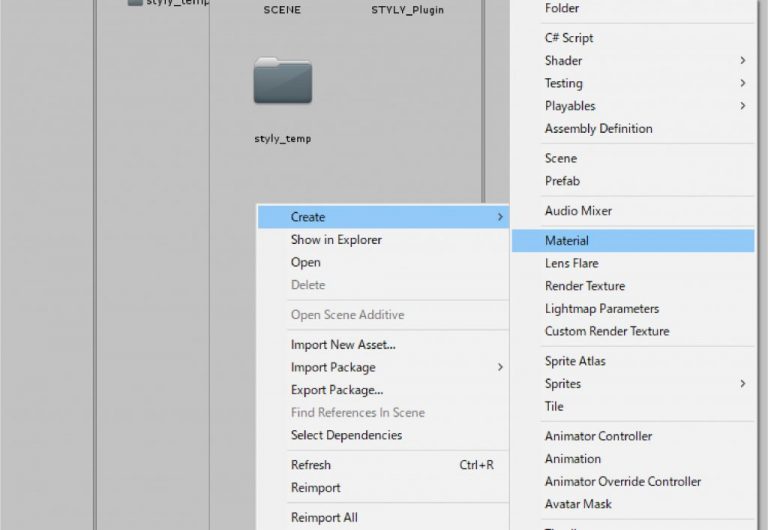
Task: Create a new Audio Mixer
Action: [x=578, y=211]
